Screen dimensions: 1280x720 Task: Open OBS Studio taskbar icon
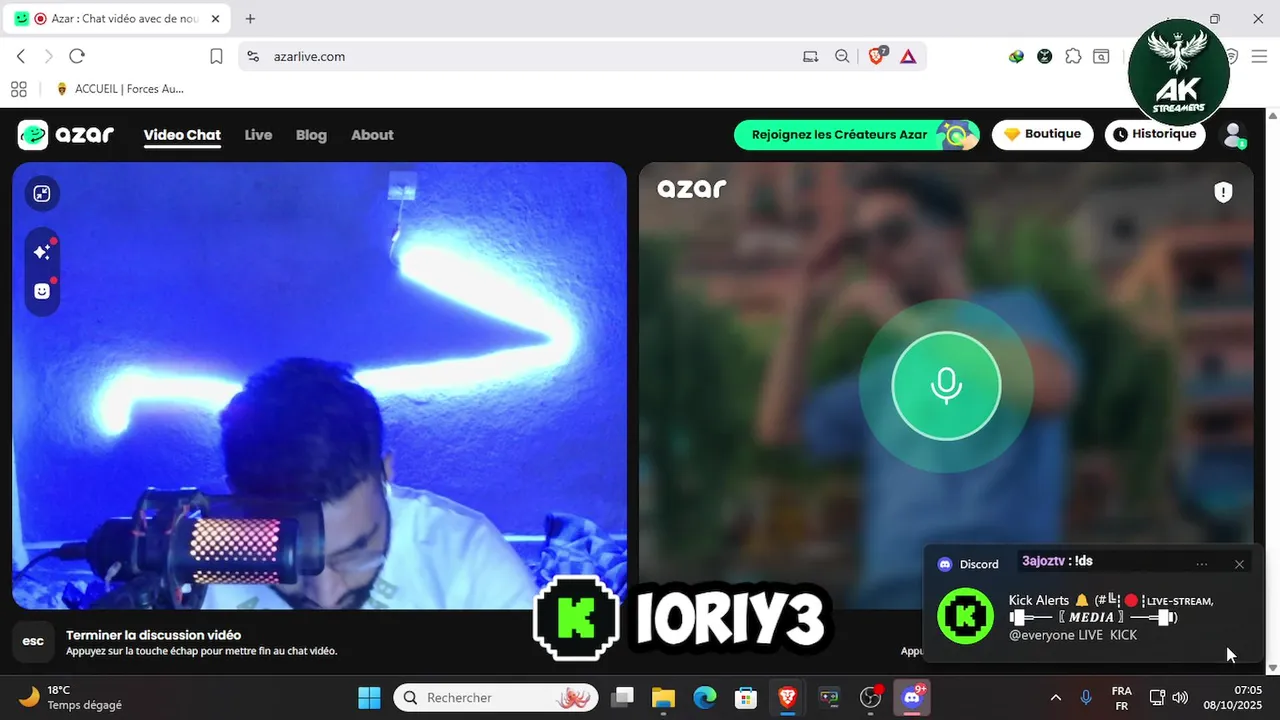click(870, 697)
